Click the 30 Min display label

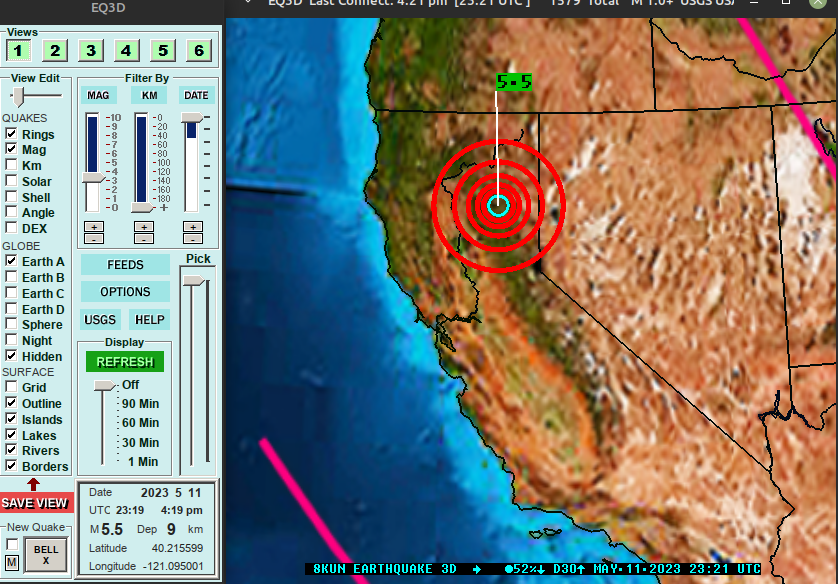[x=141, y=442]
